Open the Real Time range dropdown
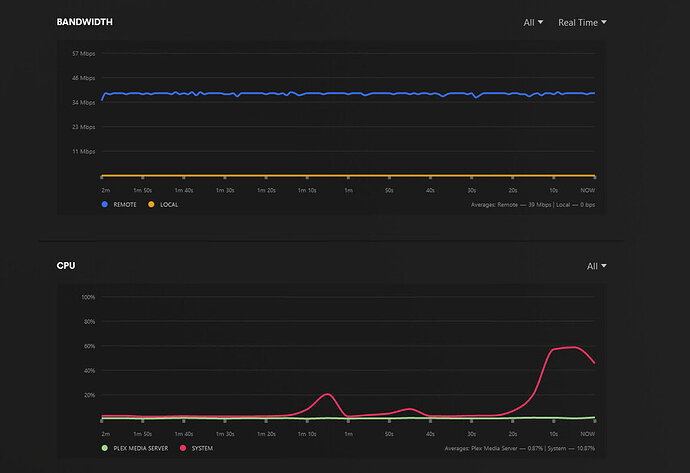The image size is (690, 473). click(x=582, y=22)
